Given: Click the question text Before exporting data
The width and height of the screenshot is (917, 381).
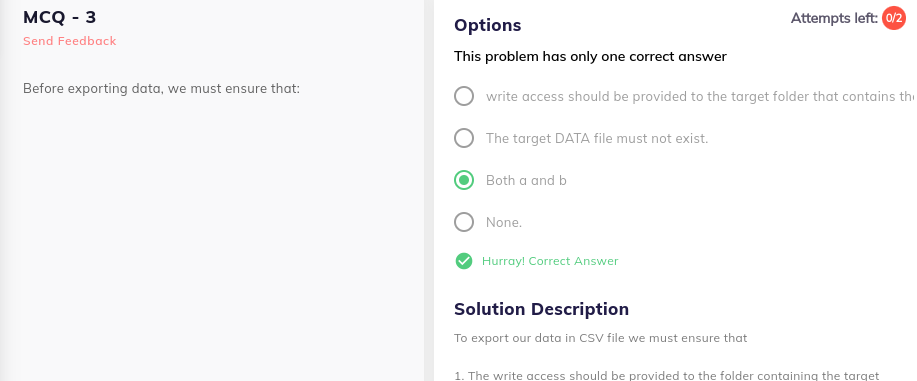Looking at the screenshot, I should (x=161, y=89).
